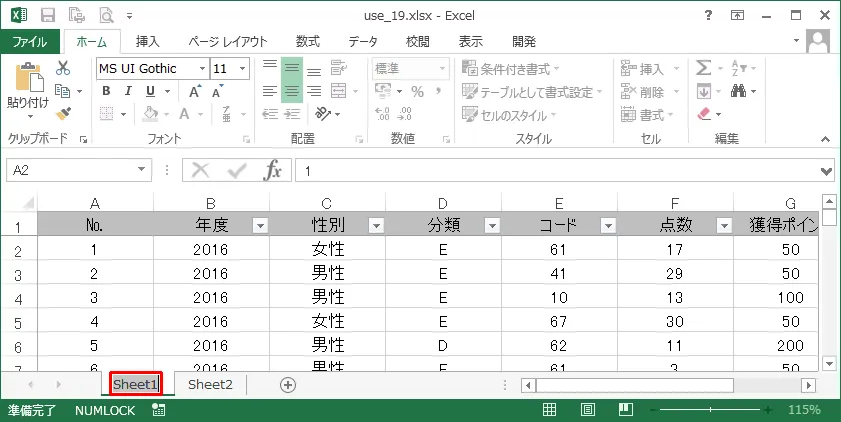Click the Orientation text angle icon

[323, 114]
